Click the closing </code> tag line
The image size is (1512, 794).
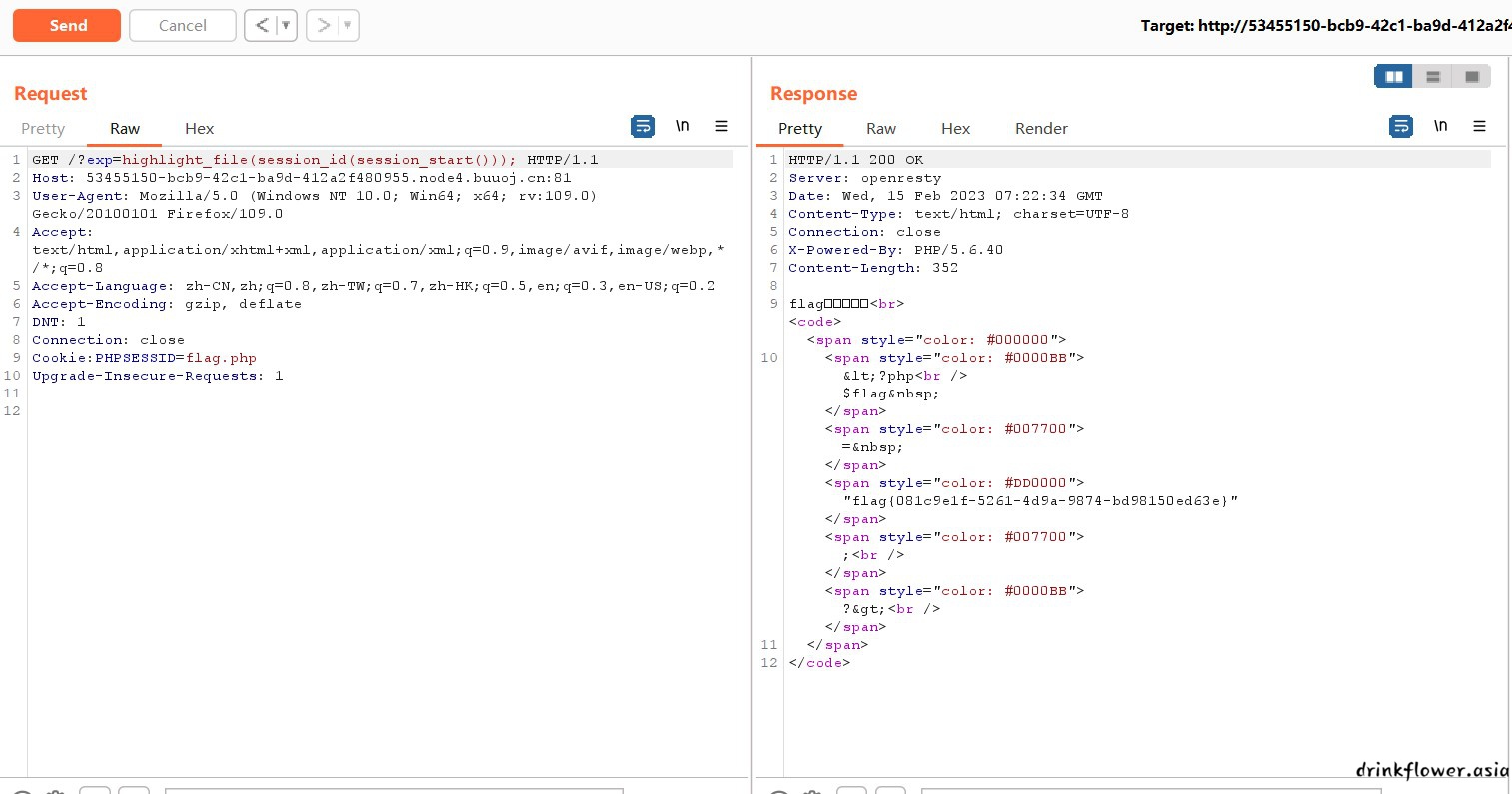click(x=819, y=662)
